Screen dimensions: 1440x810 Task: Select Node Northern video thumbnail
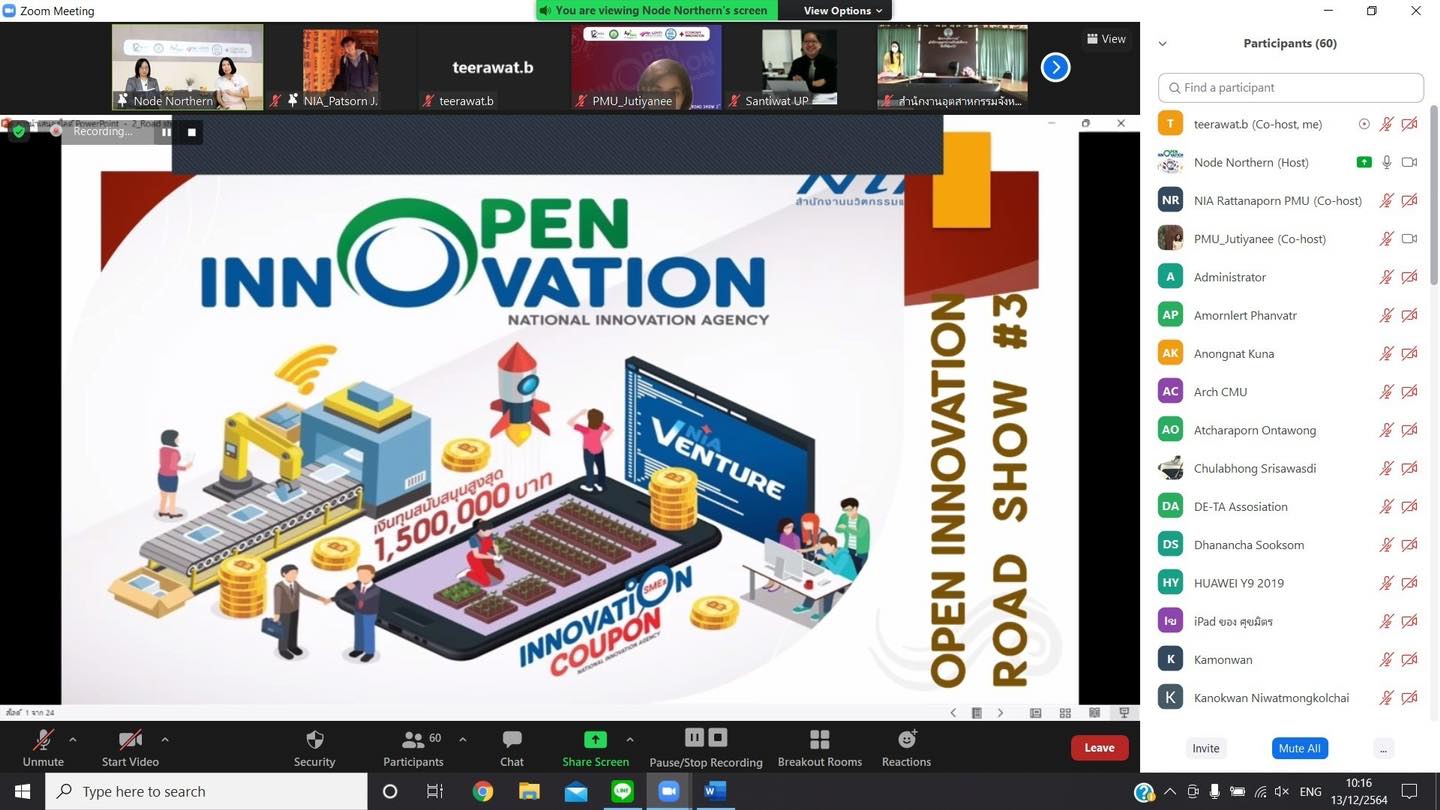pos(187,67)
